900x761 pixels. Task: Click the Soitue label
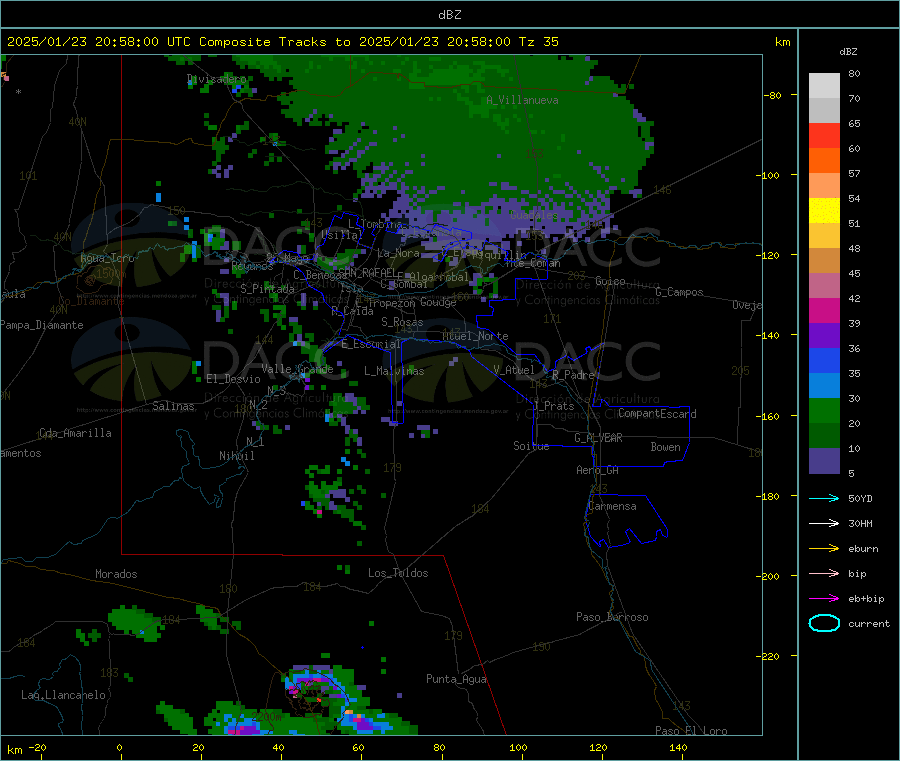(531, 446)
